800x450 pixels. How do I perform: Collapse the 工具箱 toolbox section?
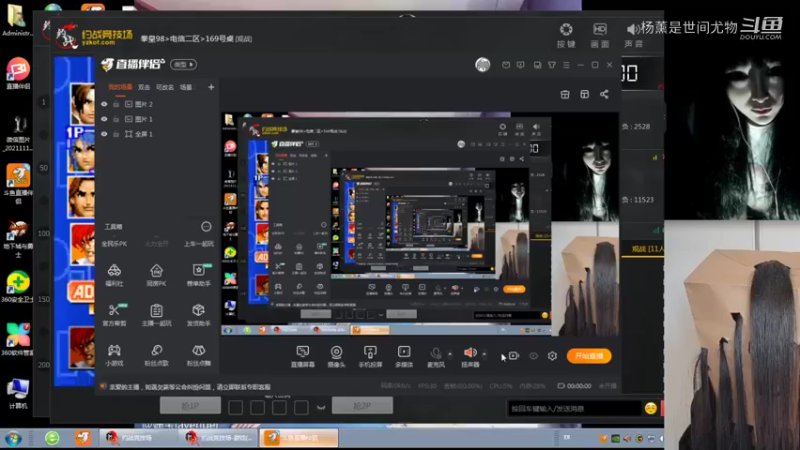(x=206, y=227)
